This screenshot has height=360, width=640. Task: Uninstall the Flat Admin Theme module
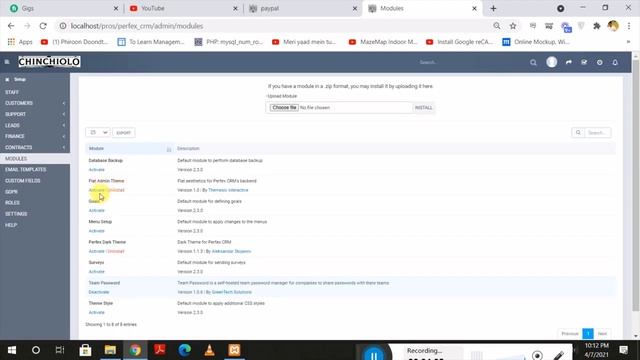click(x=116, y=190)
